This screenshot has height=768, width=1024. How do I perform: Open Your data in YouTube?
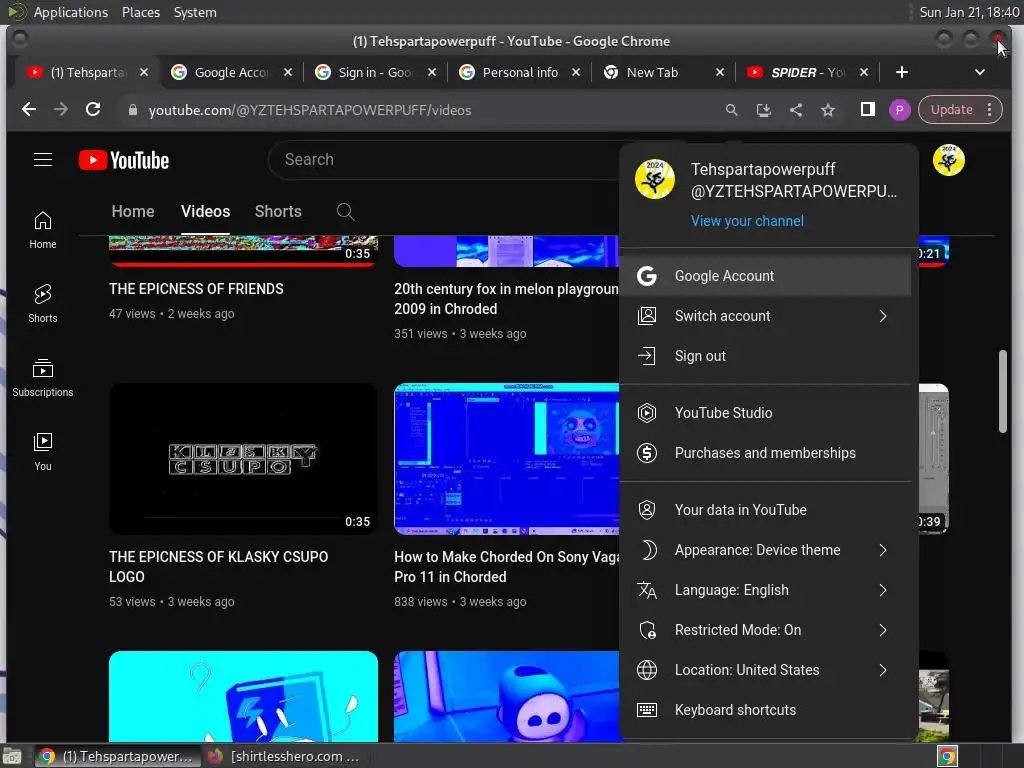click(x=765, y=510)
